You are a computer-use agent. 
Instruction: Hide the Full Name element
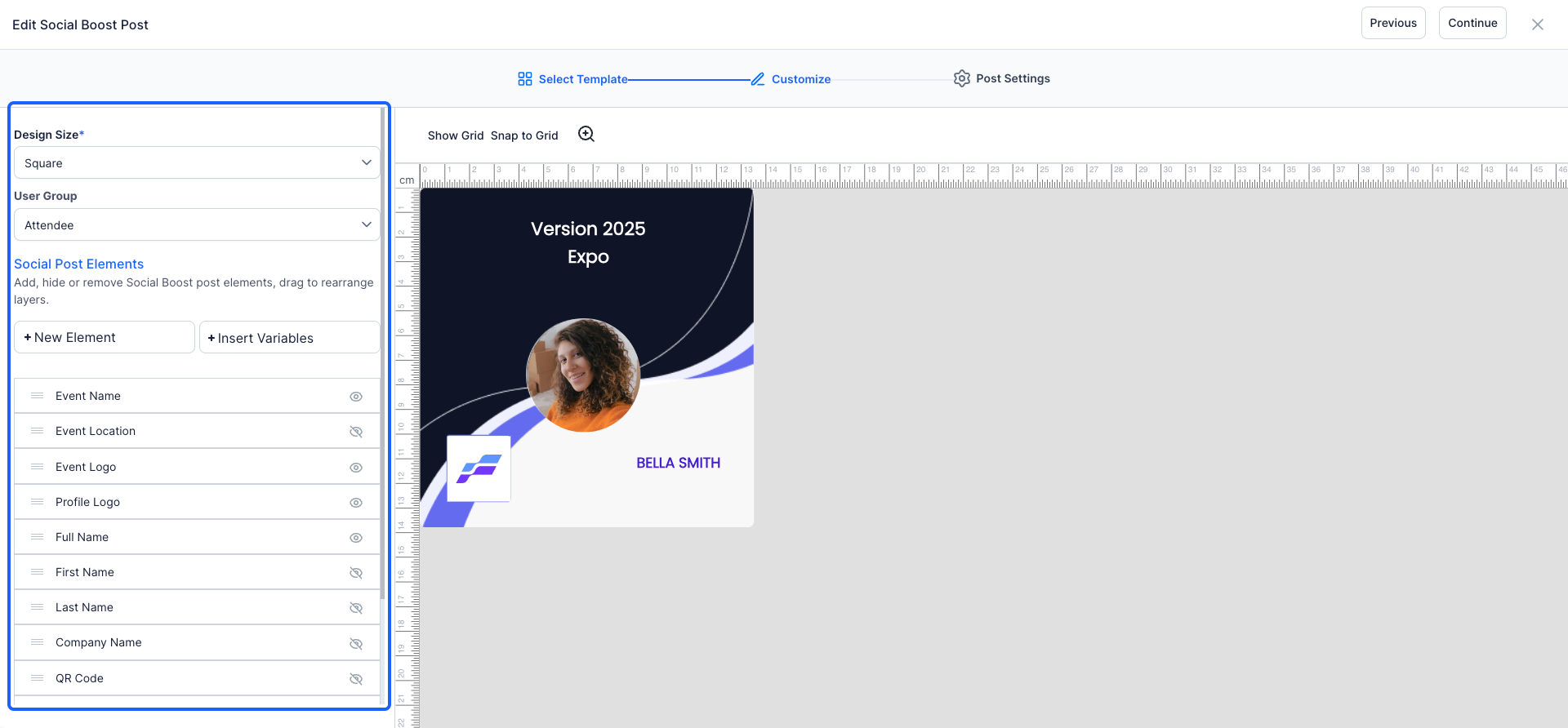pos(356,538)
